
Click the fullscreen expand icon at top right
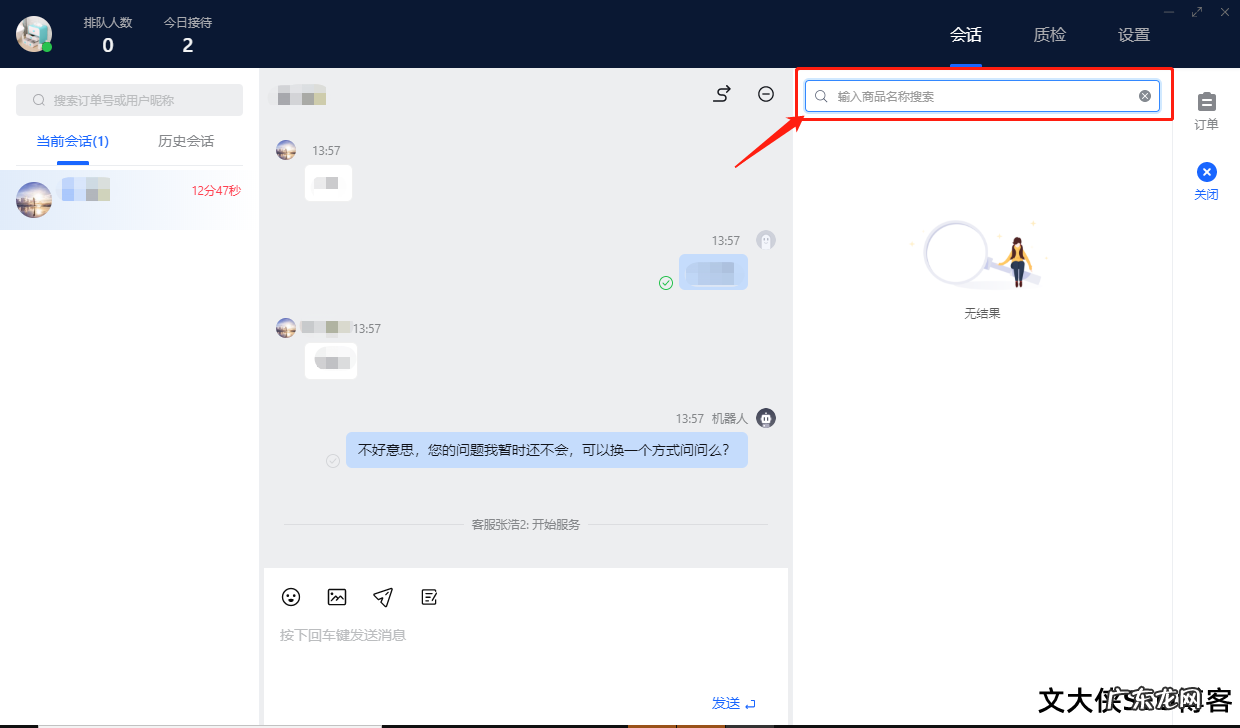pyautogui.click(x=1196, y=12)
